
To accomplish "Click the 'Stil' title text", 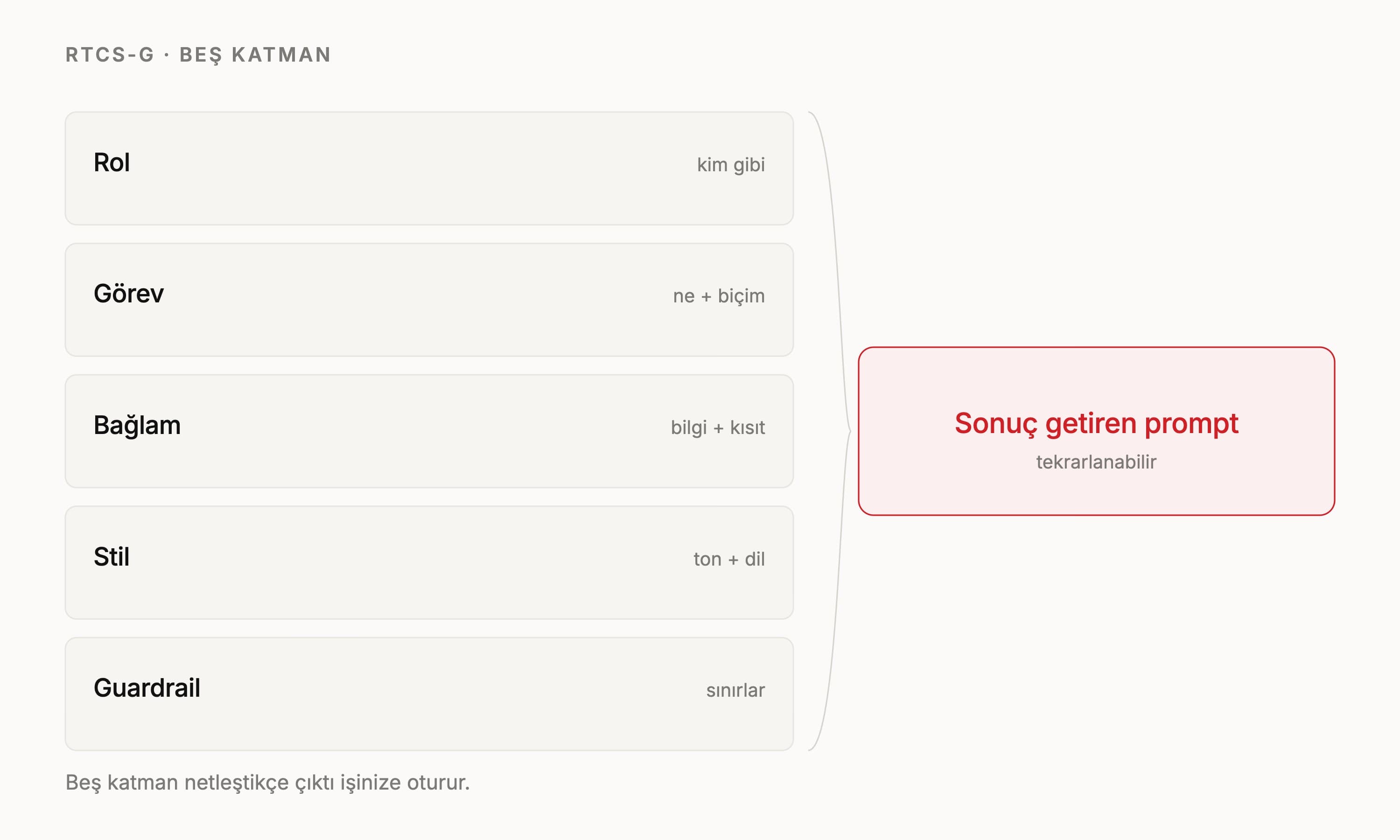I will point(112,556).
